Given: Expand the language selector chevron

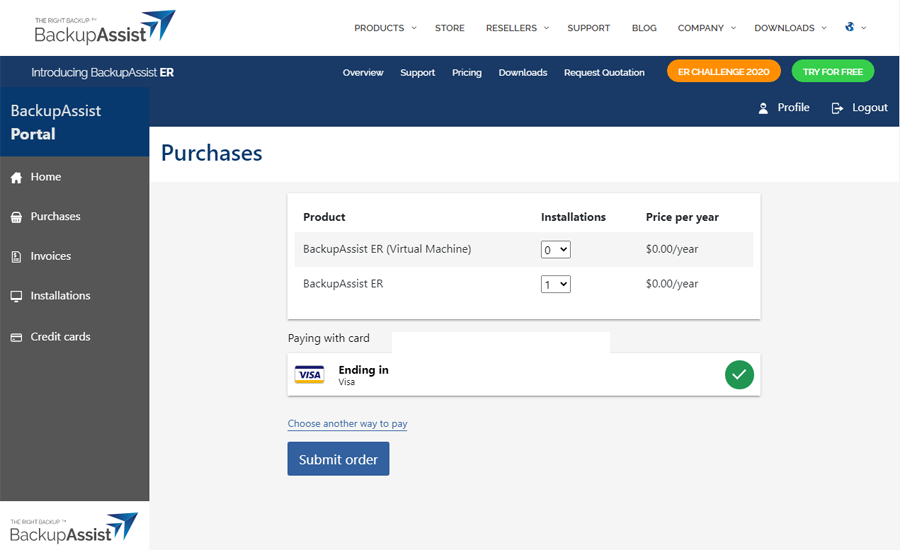Looking at the screenshot, I should click(863, 28).
